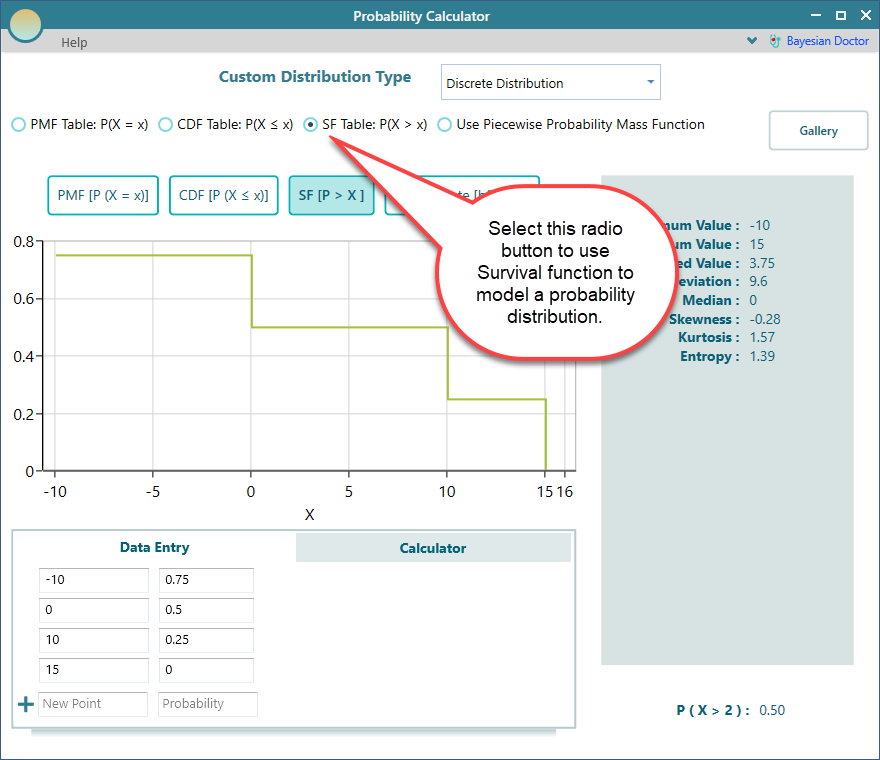Click the Bayesian Doctor stethoscope icon
This screenshot has width=880, height=760.
[x=775, y=42]
